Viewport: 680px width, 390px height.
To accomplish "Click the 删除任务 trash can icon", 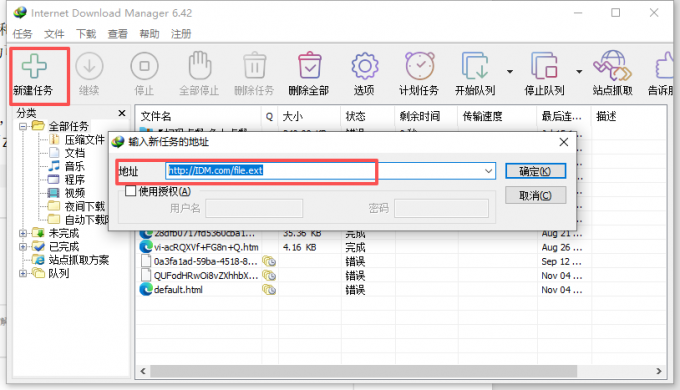I will coord(255,66).
